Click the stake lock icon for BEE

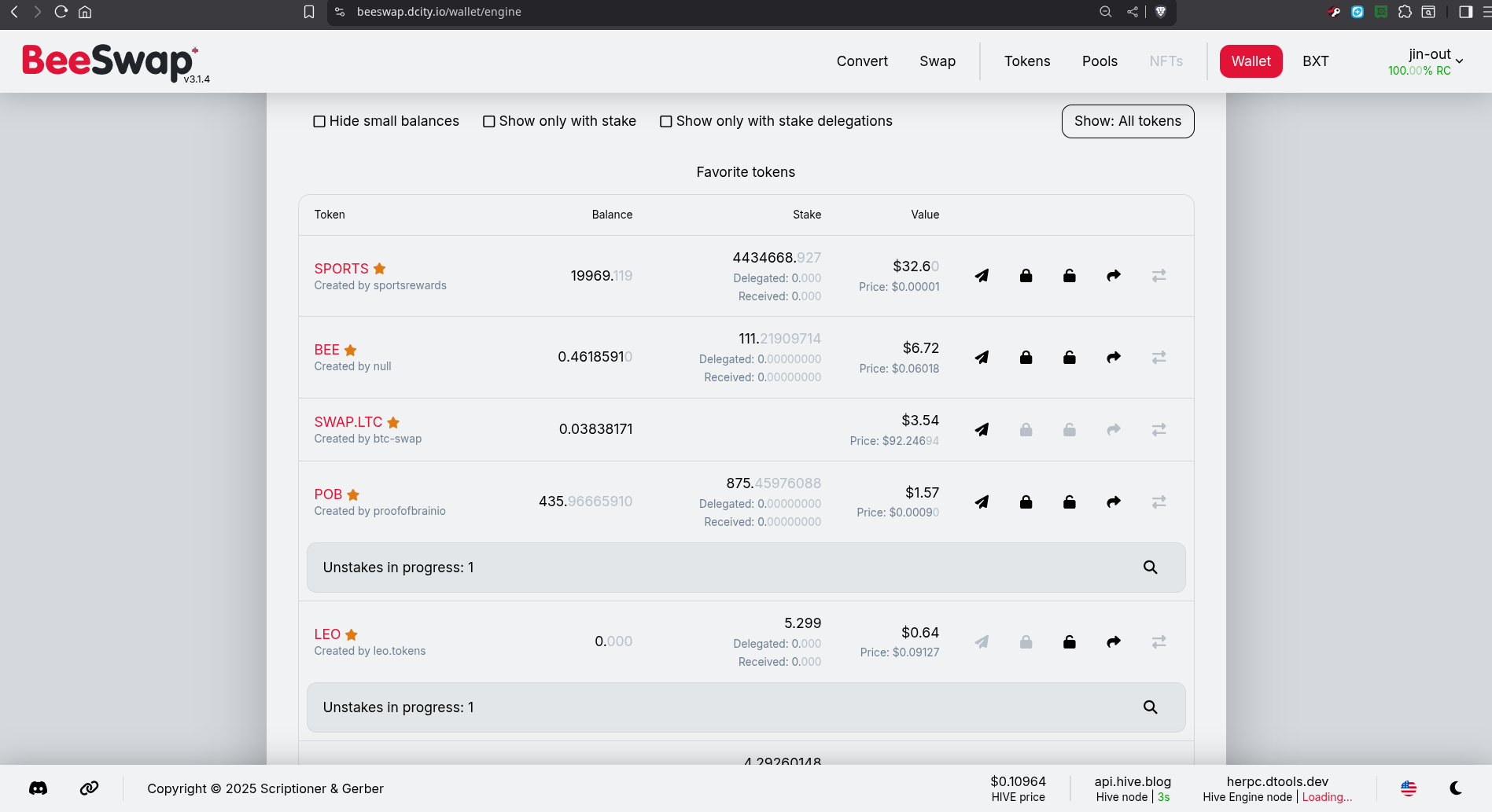point(1026,358)
